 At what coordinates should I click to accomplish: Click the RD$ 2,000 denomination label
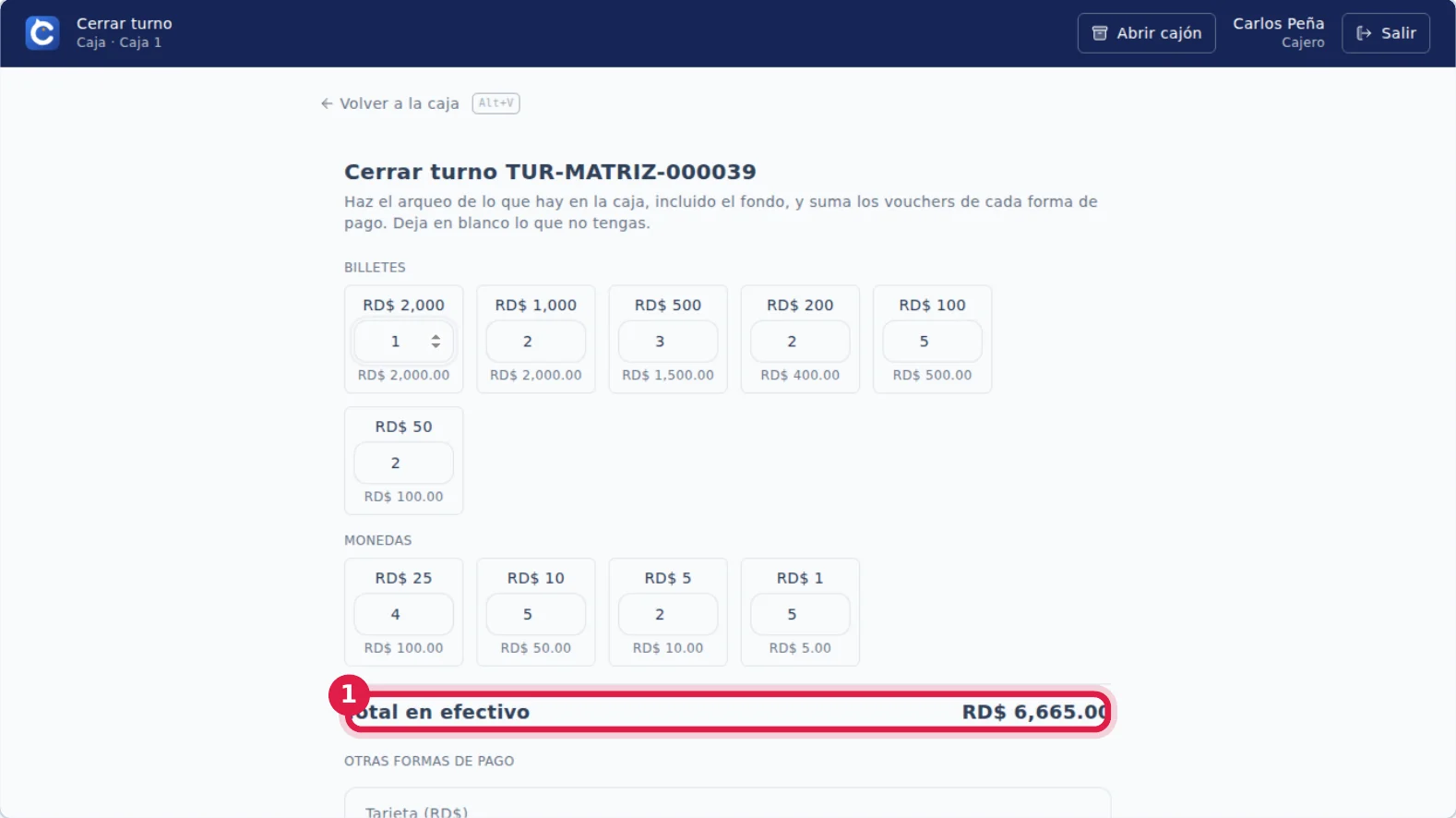403,306
